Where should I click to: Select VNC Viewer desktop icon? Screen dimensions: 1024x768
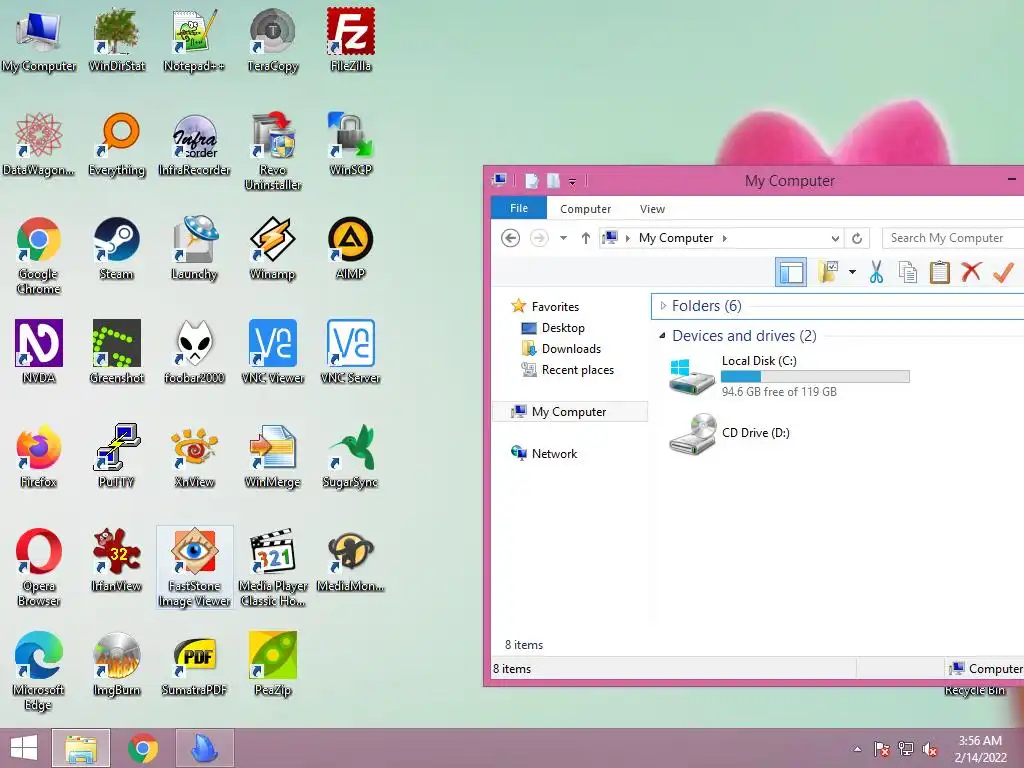click(272, 351)
